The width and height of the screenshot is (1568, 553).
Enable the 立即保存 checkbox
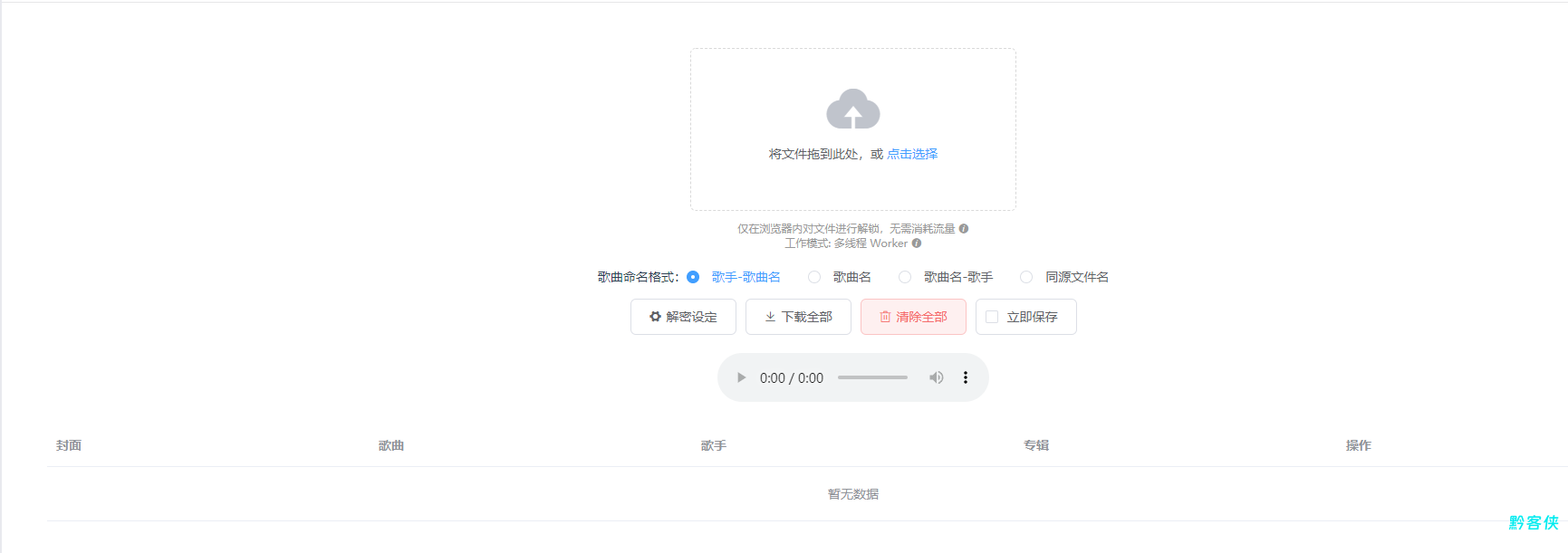[x=992, y=317]
